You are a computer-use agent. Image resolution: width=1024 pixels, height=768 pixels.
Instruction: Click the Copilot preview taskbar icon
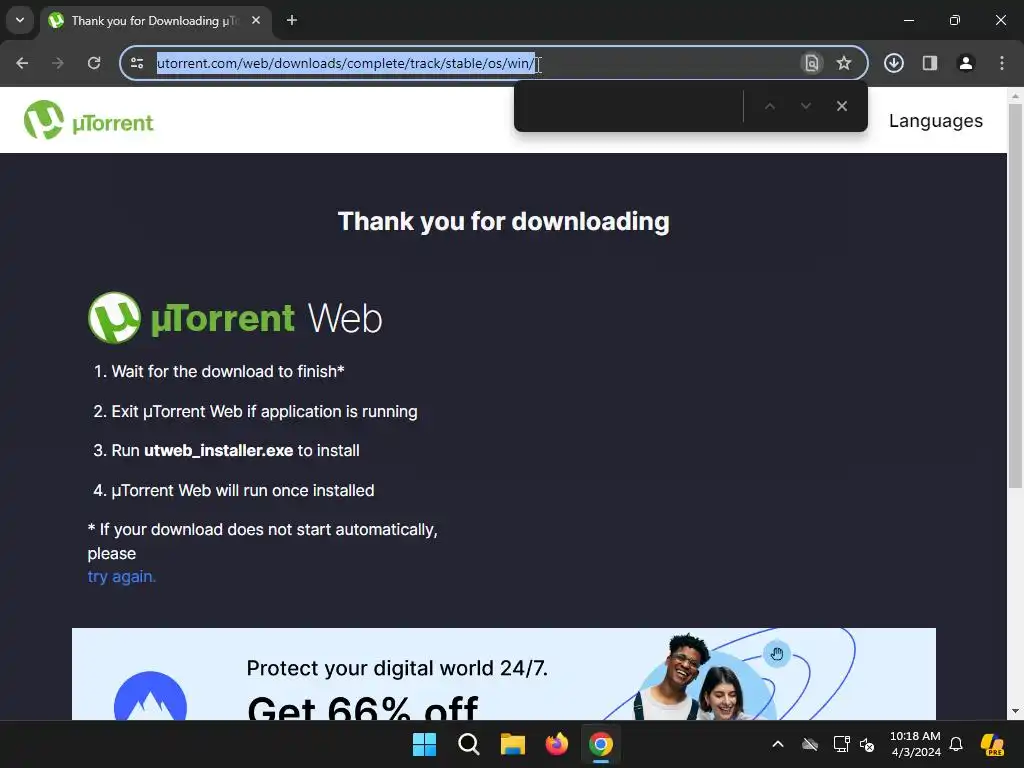pos(992,744)
